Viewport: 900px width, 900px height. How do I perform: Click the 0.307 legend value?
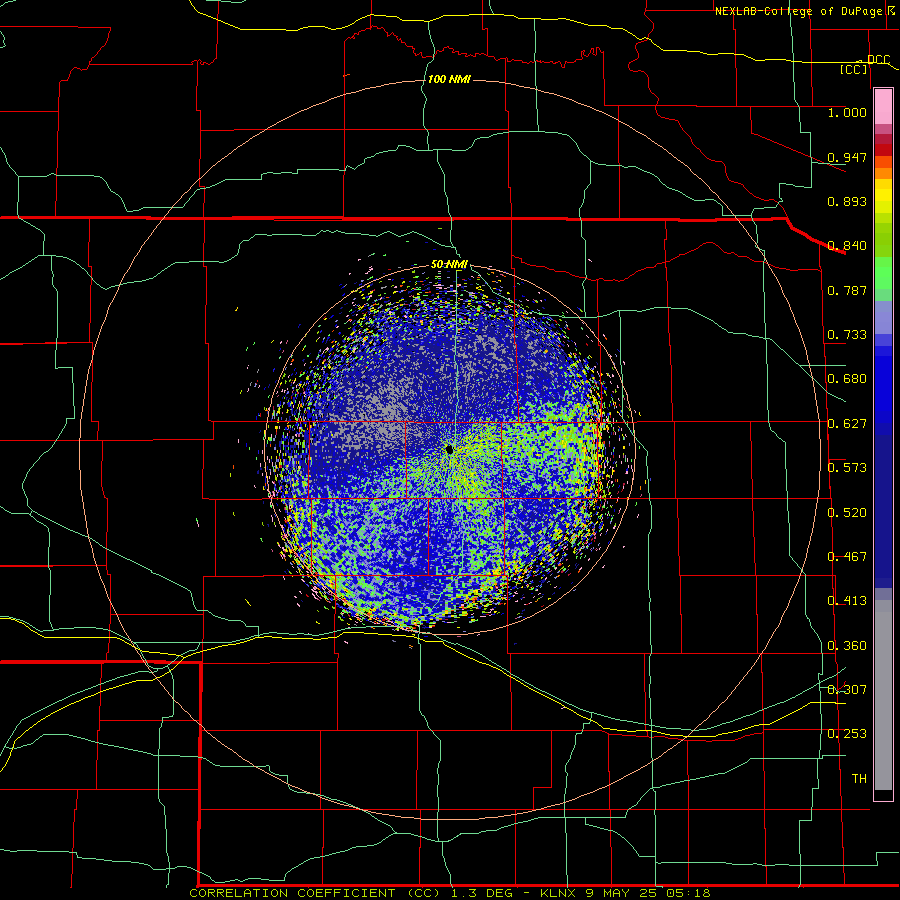[x=847, y=690]
